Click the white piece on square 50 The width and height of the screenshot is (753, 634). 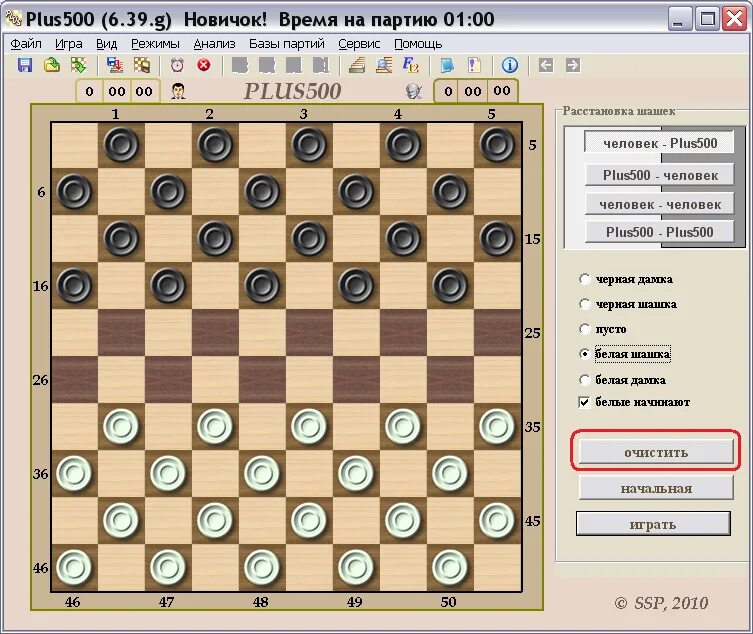(450, 567)
